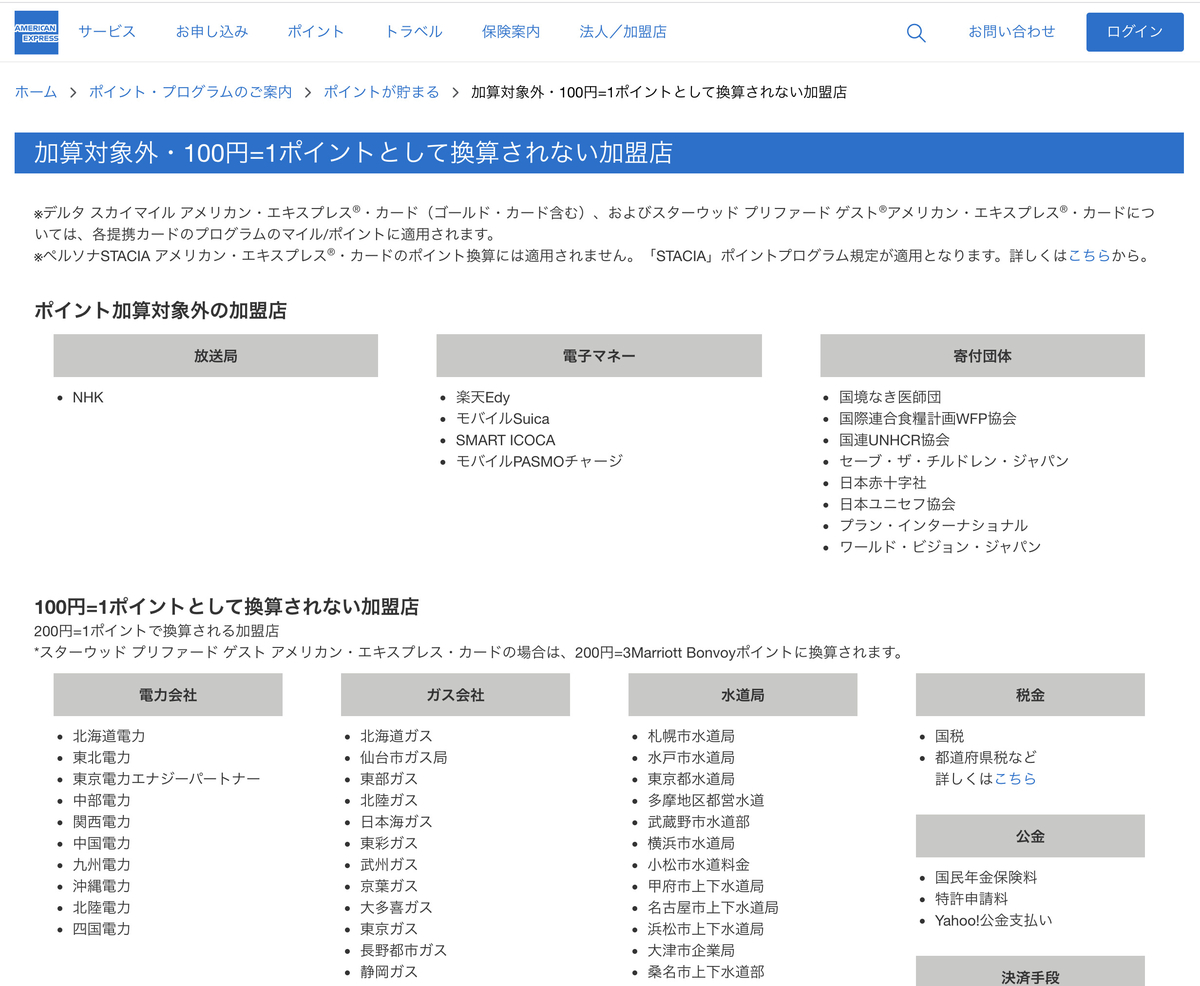This screenshot has width=1200, height=986.
Task: Click こちら link in STACIA note
Action: 1089,256
